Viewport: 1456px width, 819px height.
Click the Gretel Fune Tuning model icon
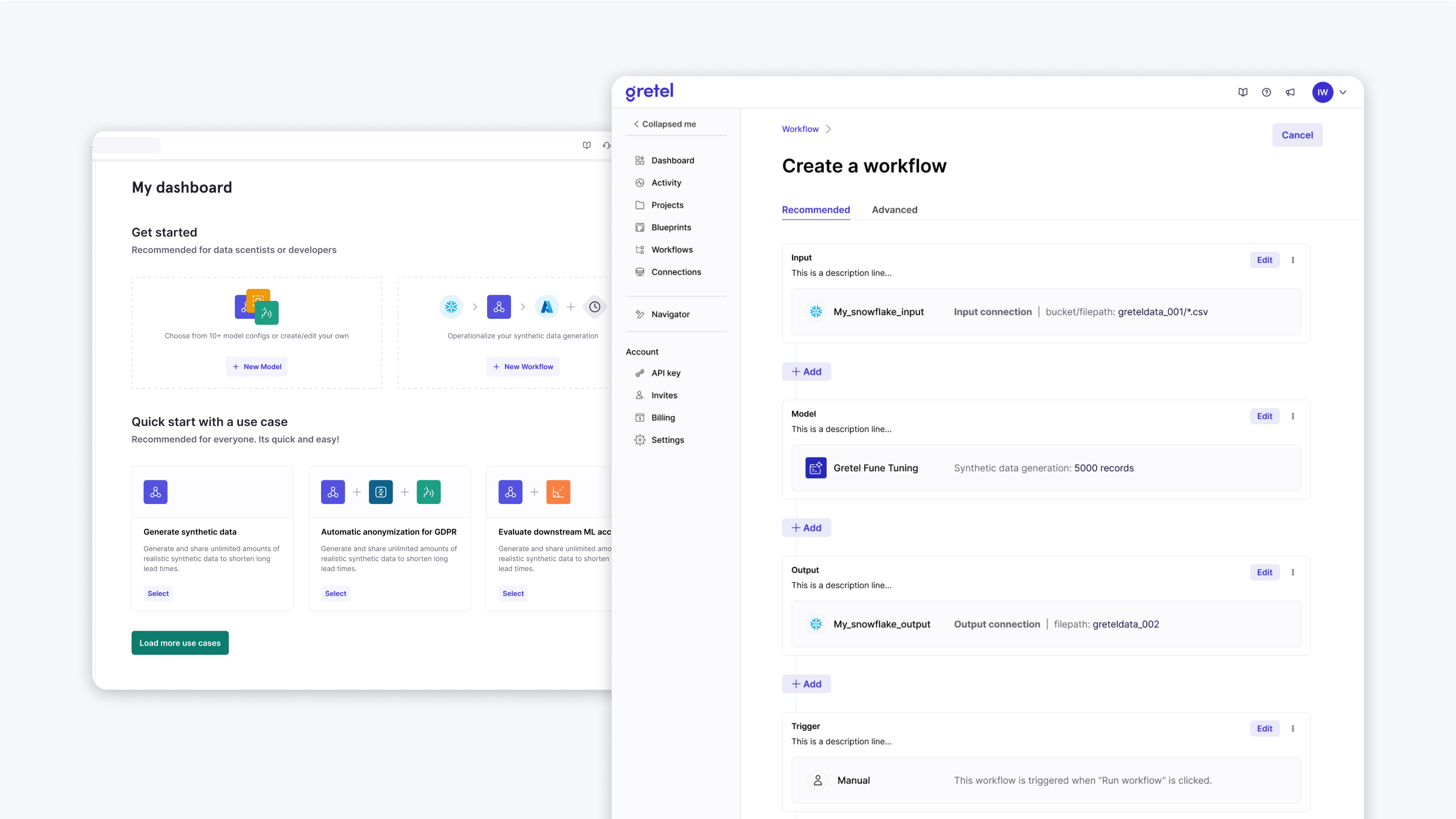point(816,468)
